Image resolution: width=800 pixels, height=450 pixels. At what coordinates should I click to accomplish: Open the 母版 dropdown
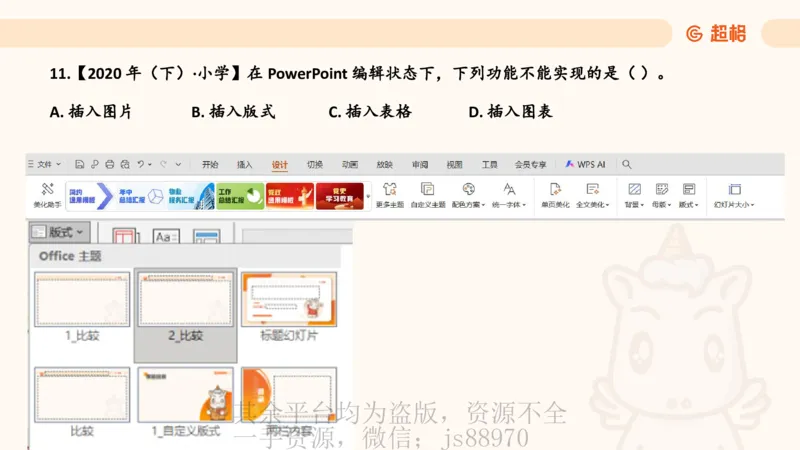(662, 195)
